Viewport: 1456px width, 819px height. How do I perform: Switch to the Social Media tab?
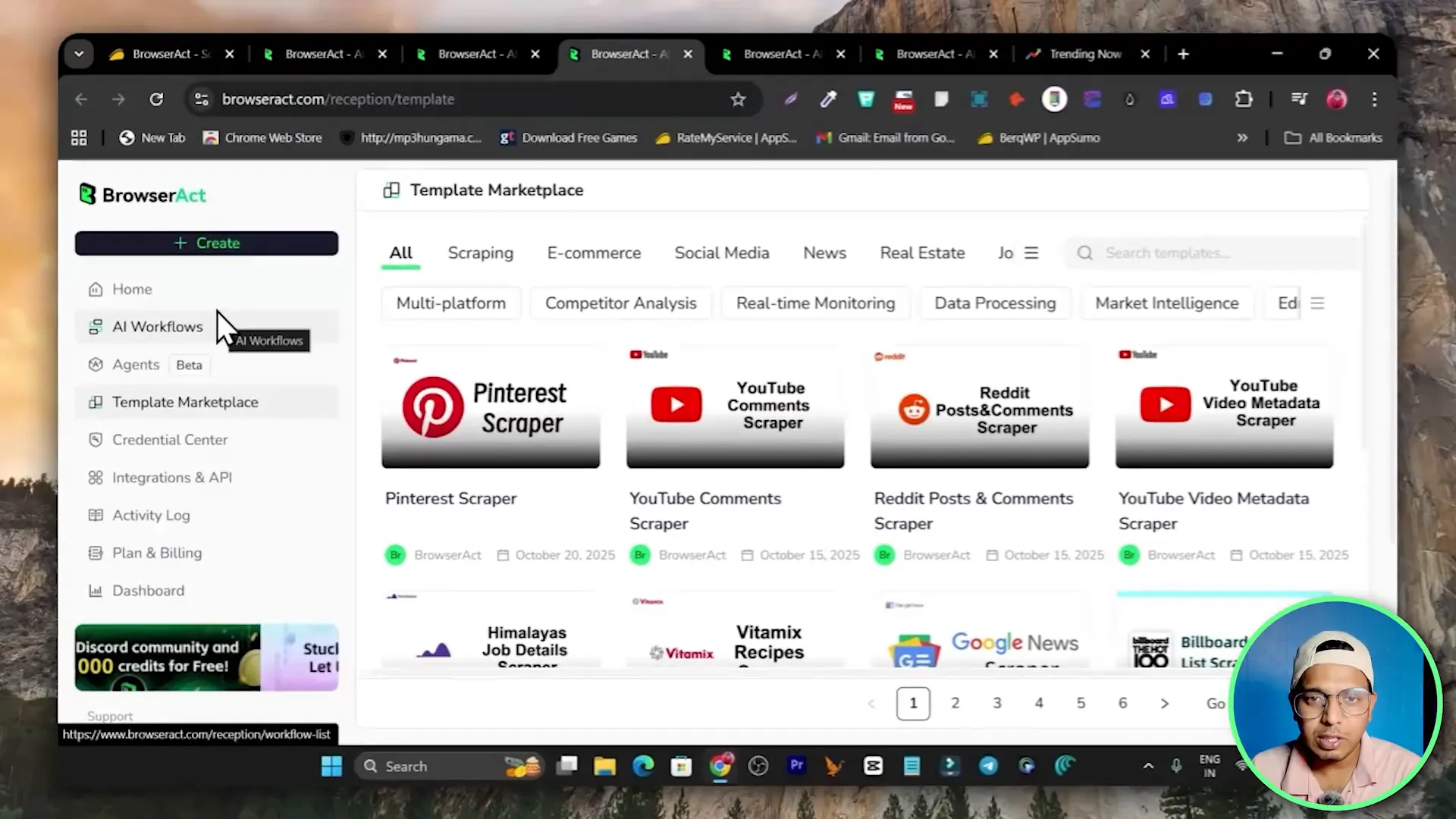[721, 253]
